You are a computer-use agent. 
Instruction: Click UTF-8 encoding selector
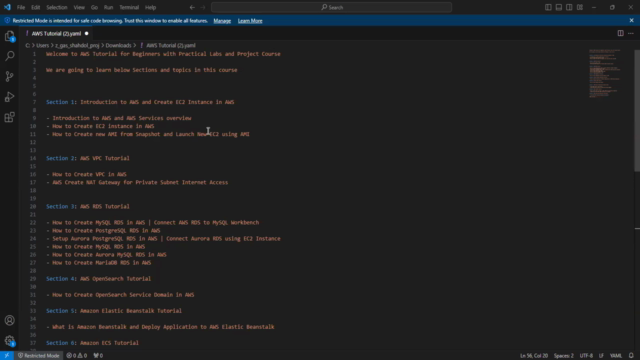[x=586, y=356]
